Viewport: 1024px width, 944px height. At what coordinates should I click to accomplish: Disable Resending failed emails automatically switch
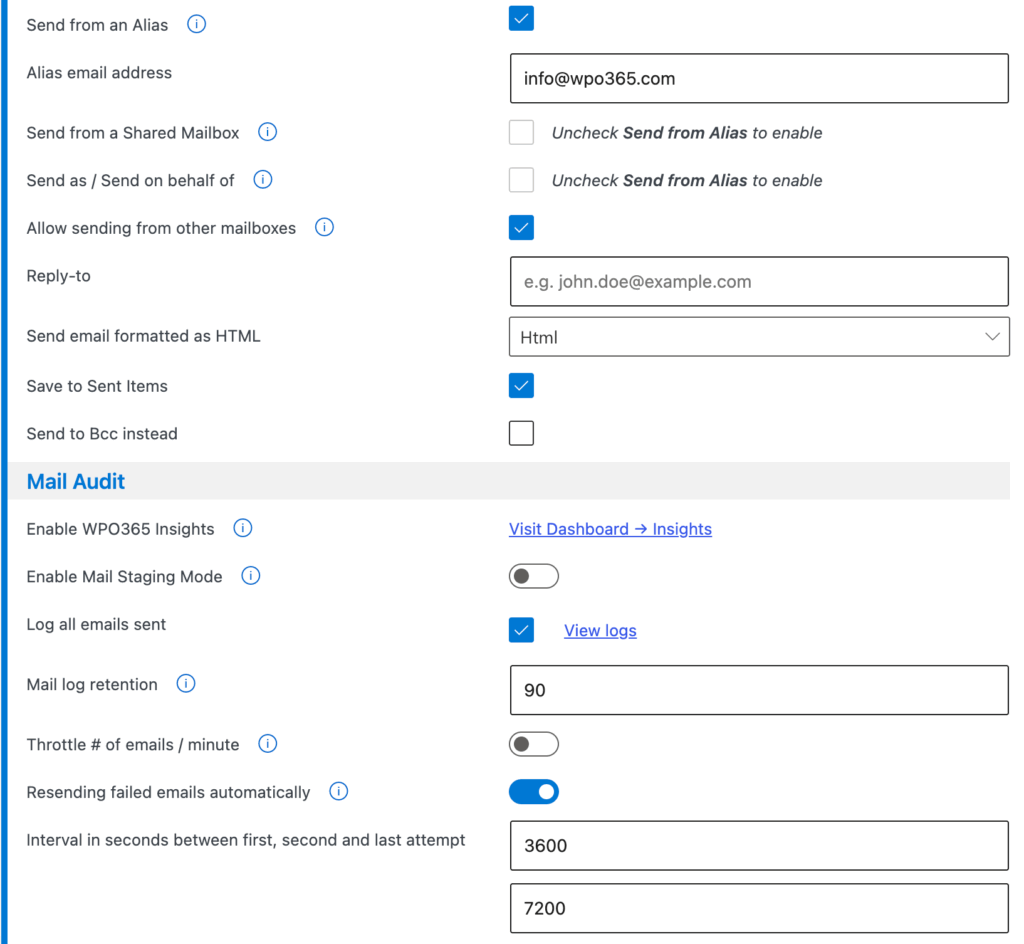pos(534,792)
